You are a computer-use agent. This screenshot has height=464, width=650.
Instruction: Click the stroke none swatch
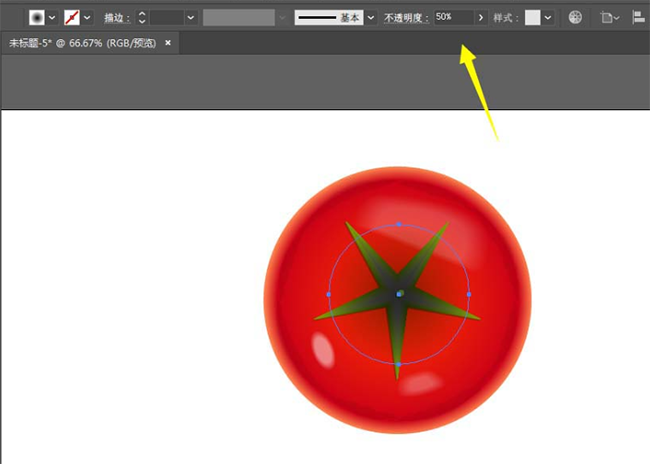(72, 18)
